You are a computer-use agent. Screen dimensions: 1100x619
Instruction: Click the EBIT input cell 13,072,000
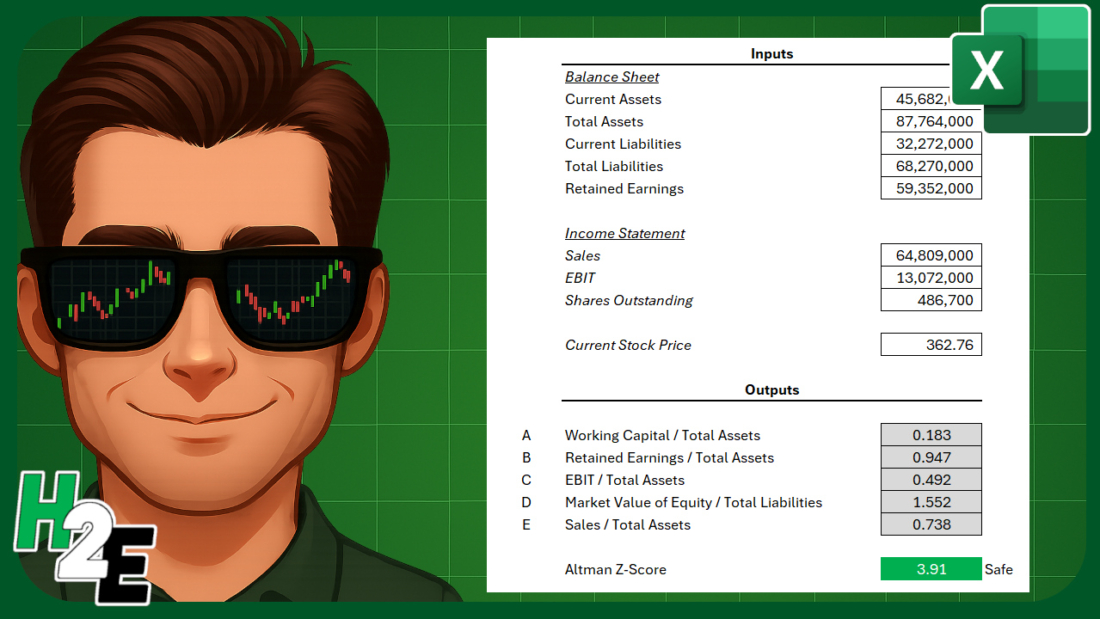[x=931, y=278]
